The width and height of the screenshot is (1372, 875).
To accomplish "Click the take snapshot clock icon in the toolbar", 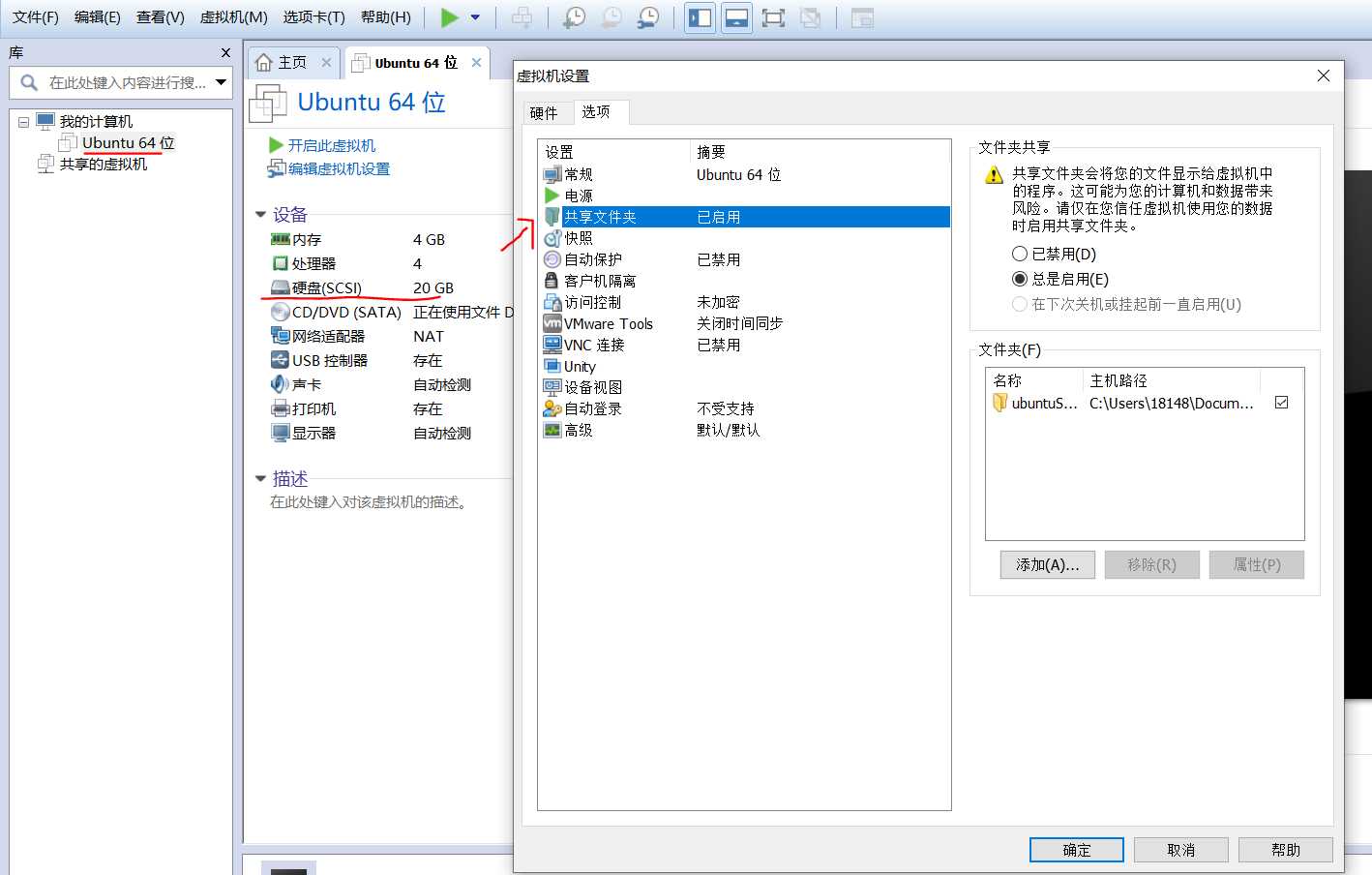I will (575, 17).
